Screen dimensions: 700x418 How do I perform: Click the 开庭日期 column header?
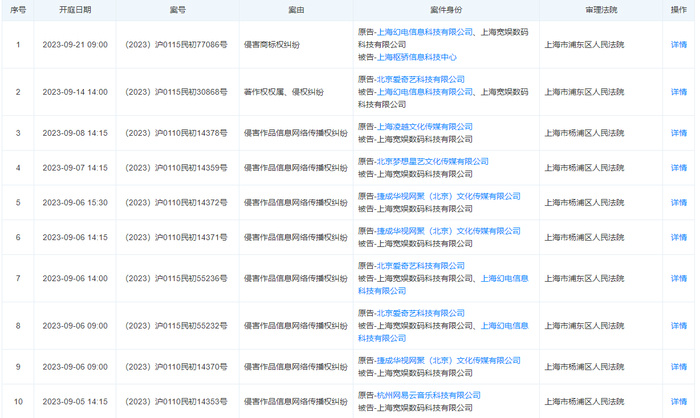[75, 10]
